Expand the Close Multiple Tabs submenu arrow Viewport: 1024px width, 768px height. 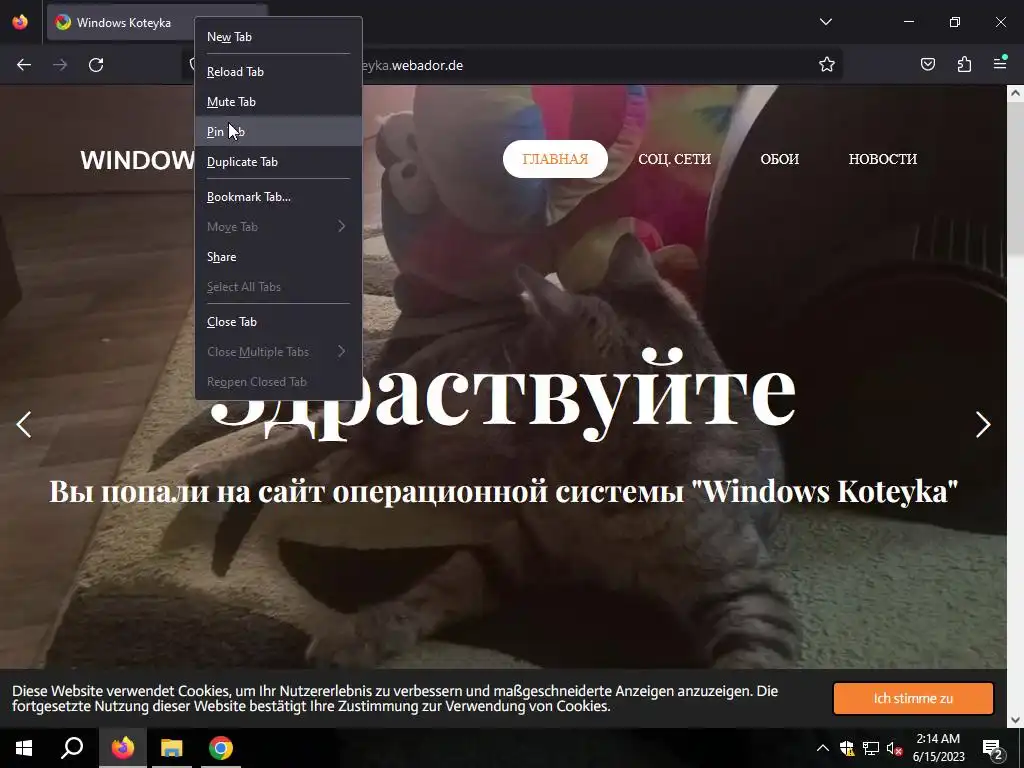coord(342,352)
